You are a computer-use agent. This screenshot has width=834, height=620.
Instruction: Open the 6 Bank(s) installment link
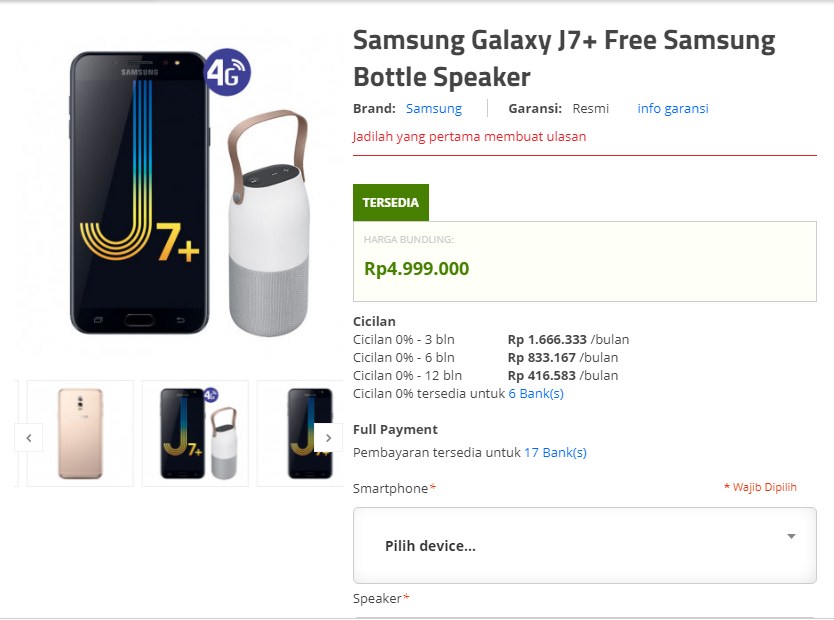[536, 393]
